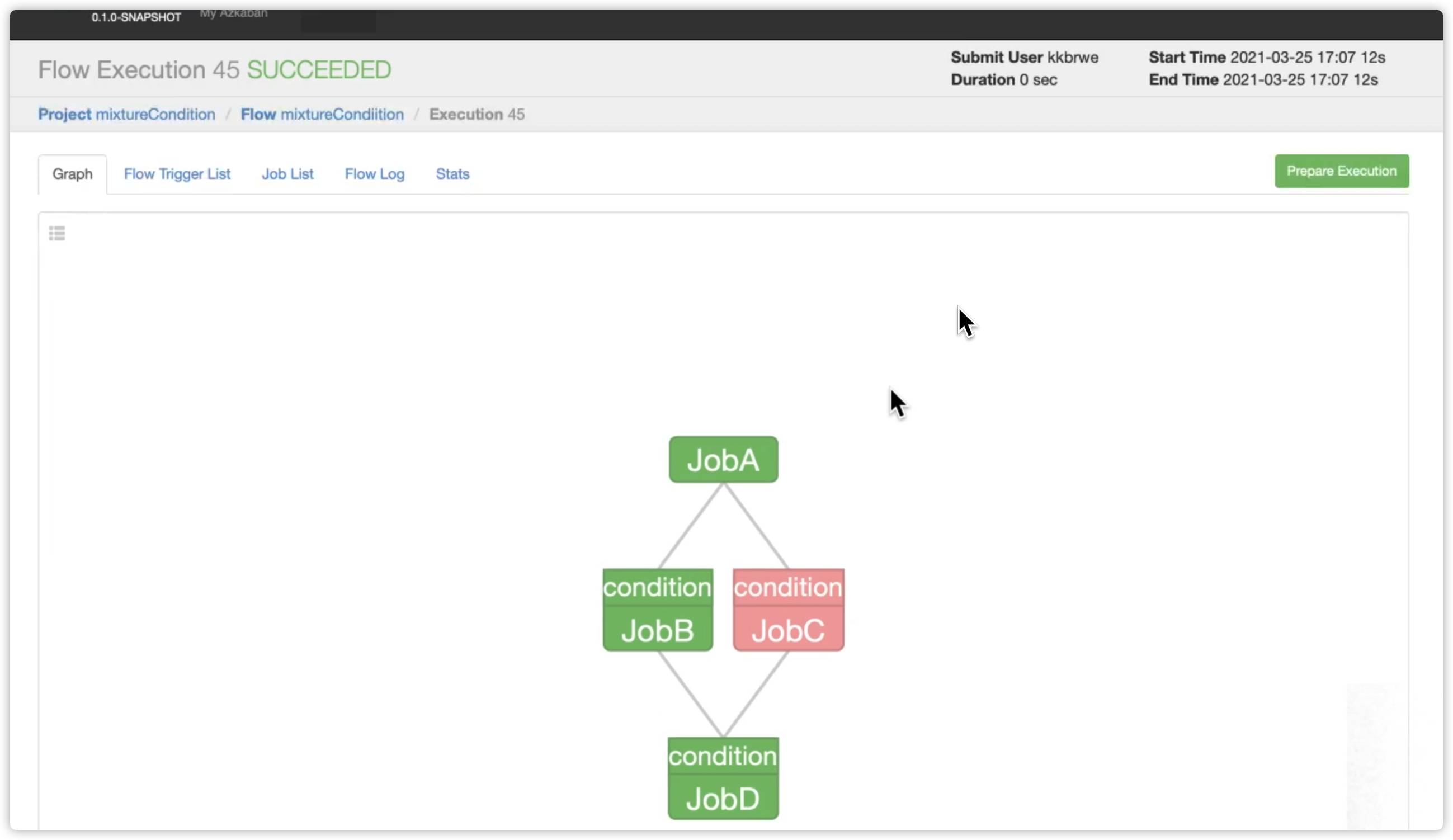Switch to the Graph tab
The width and height of the screenshot is (1453, 840).
pyautogui.click(x=72, y=173)
